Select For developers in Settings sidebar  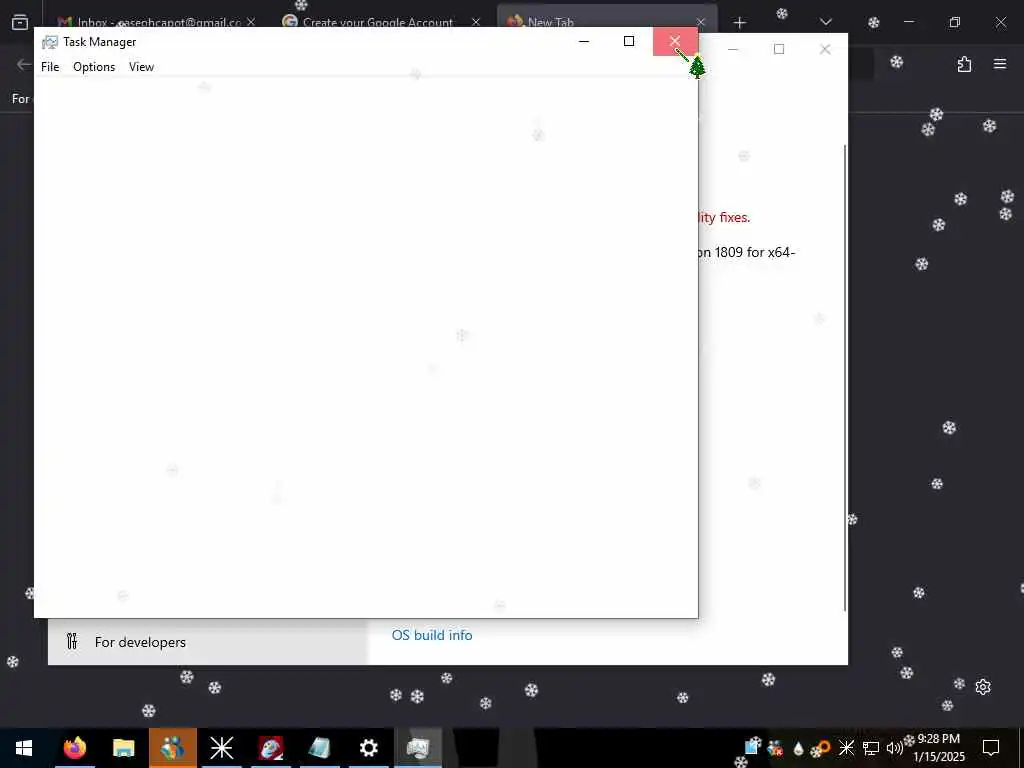point(208,642)
